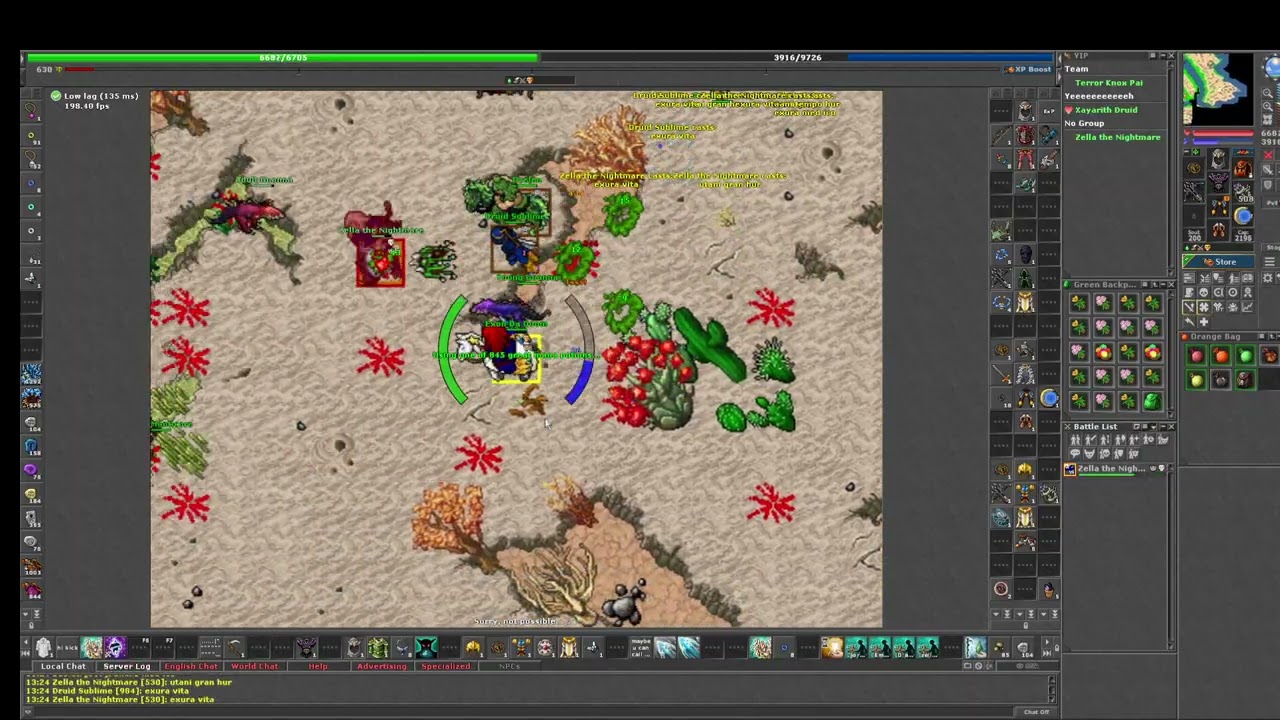Viewport: 1280px width, 720px height.
Task: Select Yeeeeeeeeeeeh in the VIP list
Action: (1098, 96)
